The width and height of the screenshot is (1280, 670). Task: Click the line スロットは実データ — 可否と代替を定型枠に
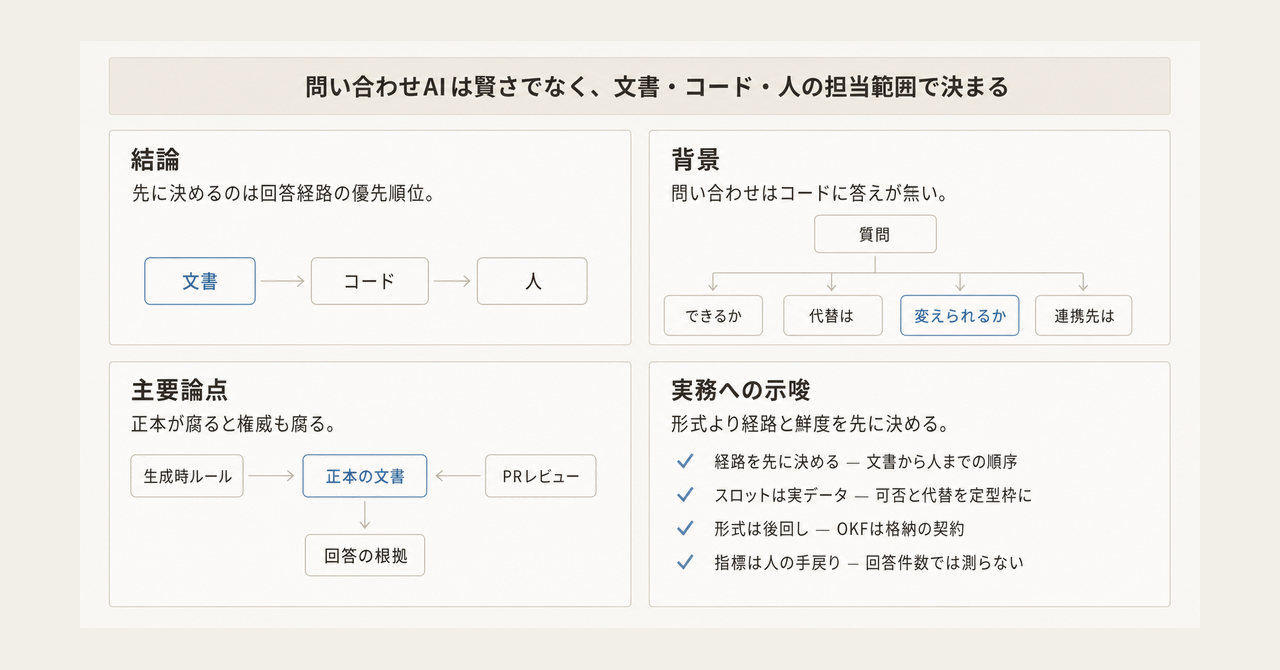pyautogui.click(x=873, y=495)
